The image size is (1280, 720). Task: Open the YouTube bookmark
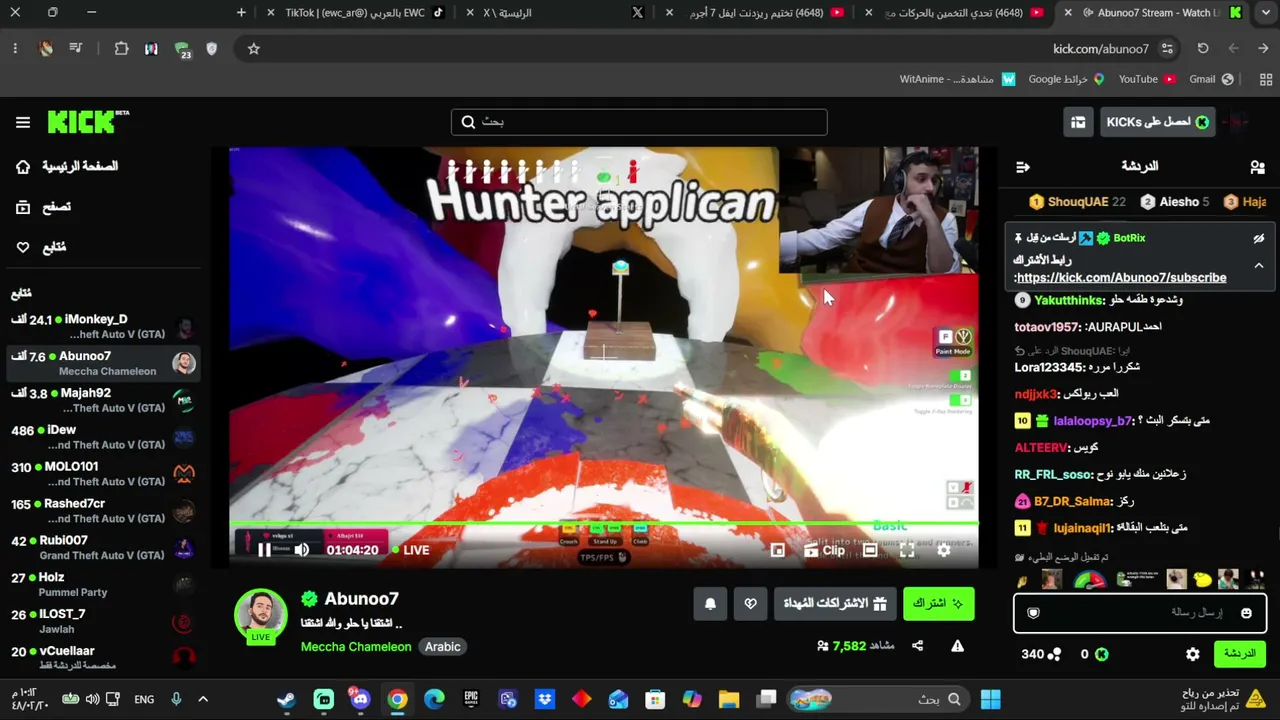point(1147,79)
